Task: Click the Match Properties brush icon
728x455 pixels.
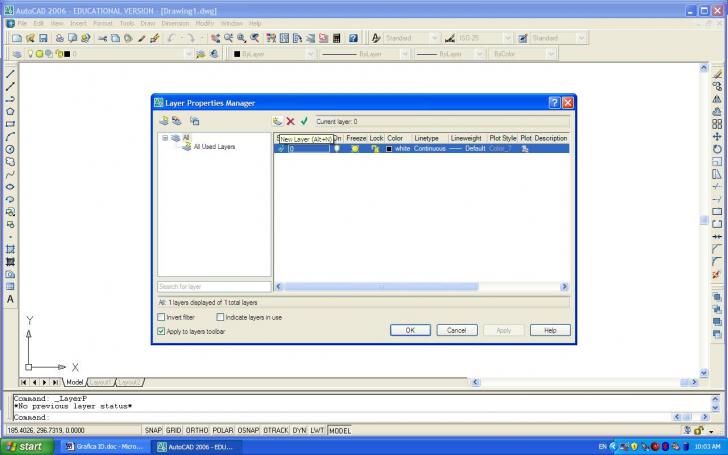Action: 155,38
